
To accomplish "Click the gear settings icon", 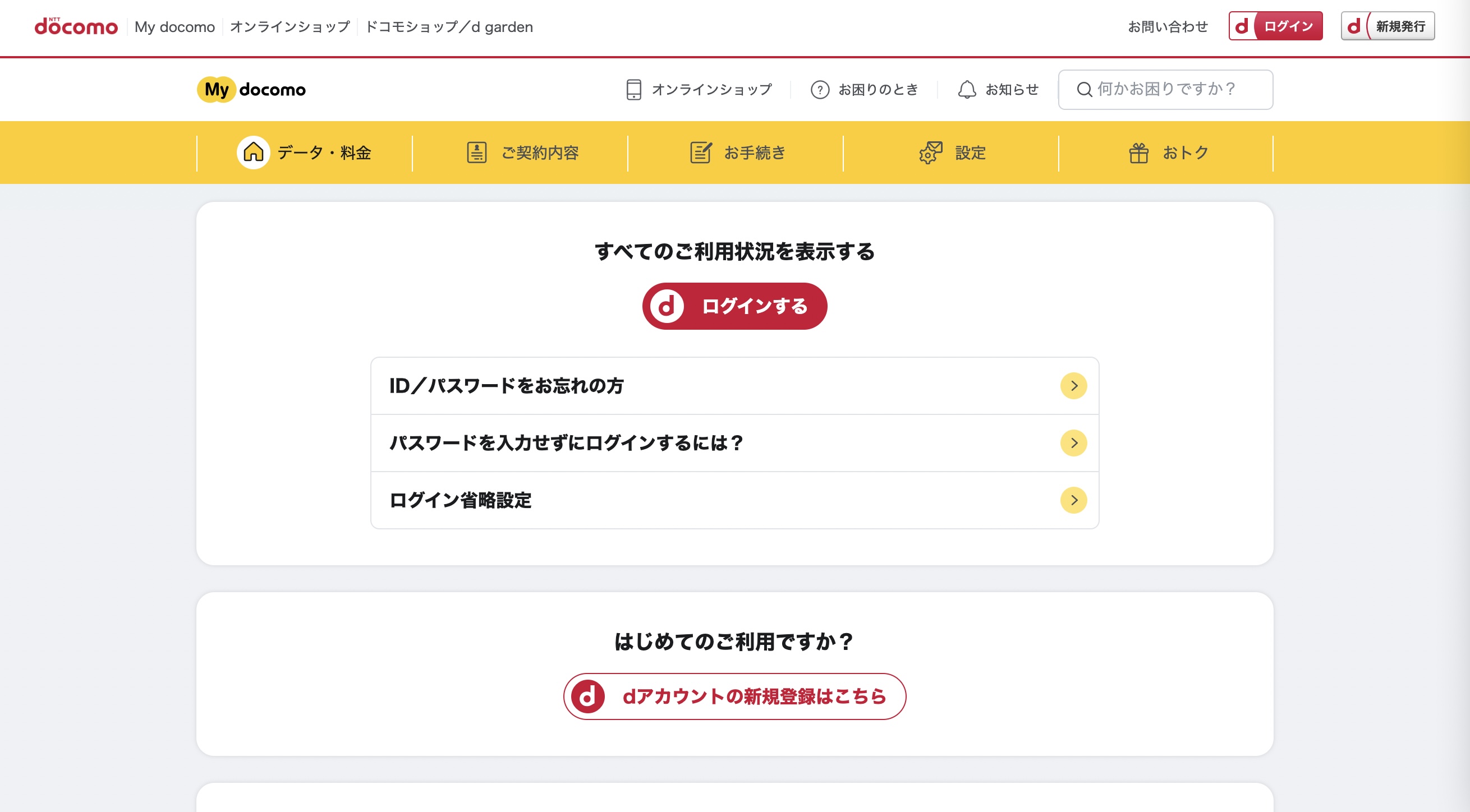I will (x=930, y=153).
